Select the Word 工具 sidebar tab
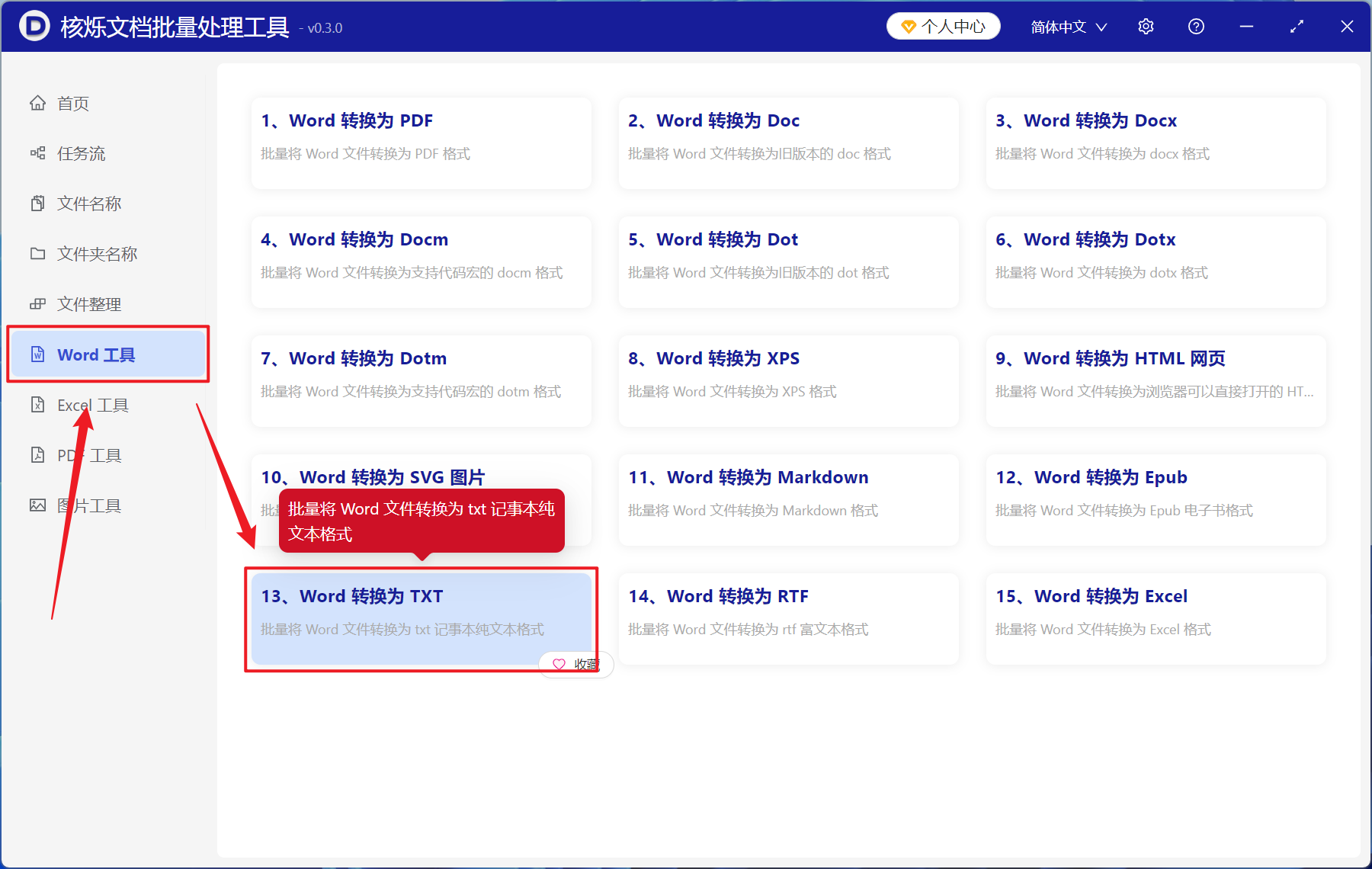The height and width of the screenshot is (869, 1372). [x=108, y=354]
